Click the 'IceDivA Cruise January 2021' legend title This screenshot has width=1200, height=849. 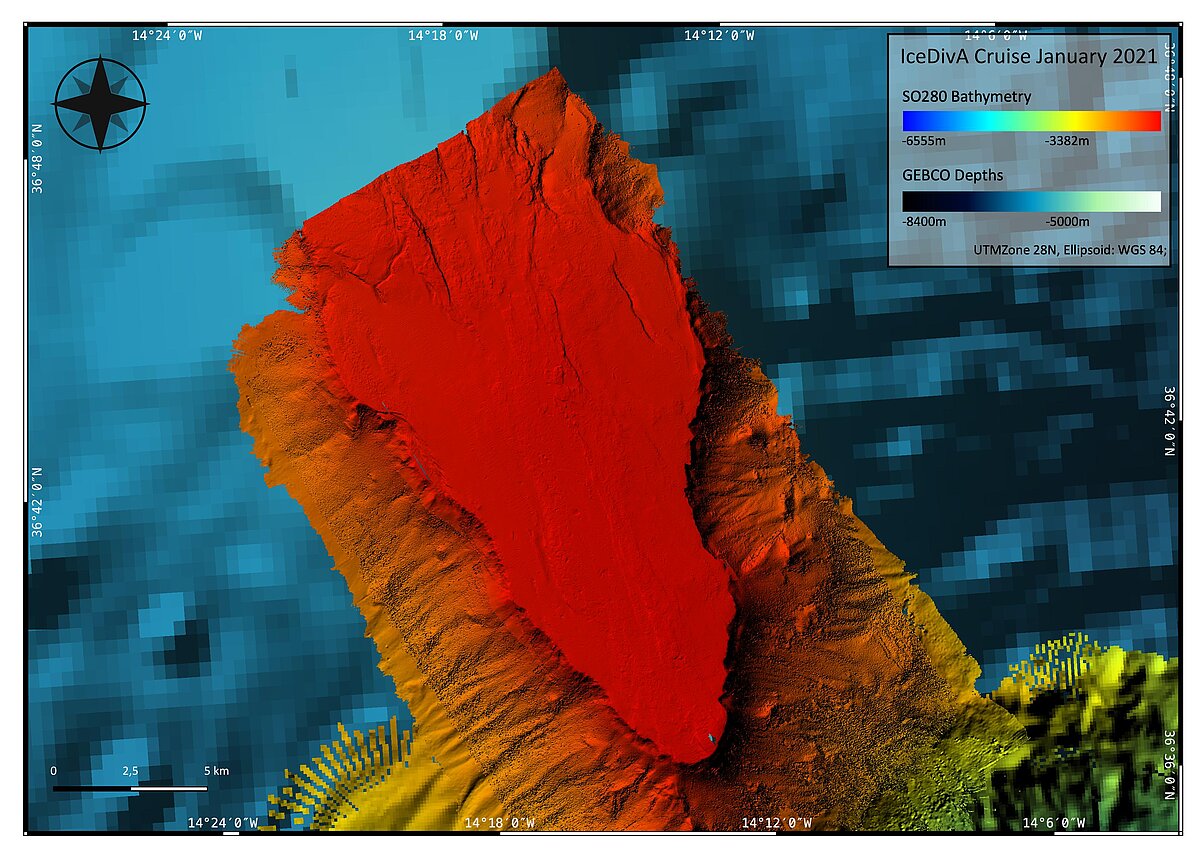pos(1029,56)
